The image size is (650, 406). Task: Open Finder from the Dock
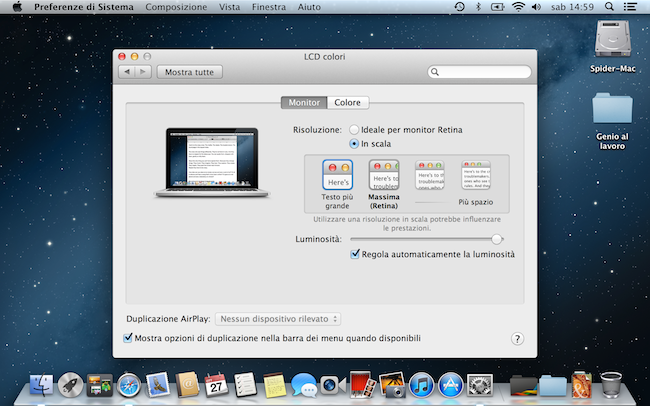coord(41,384)
